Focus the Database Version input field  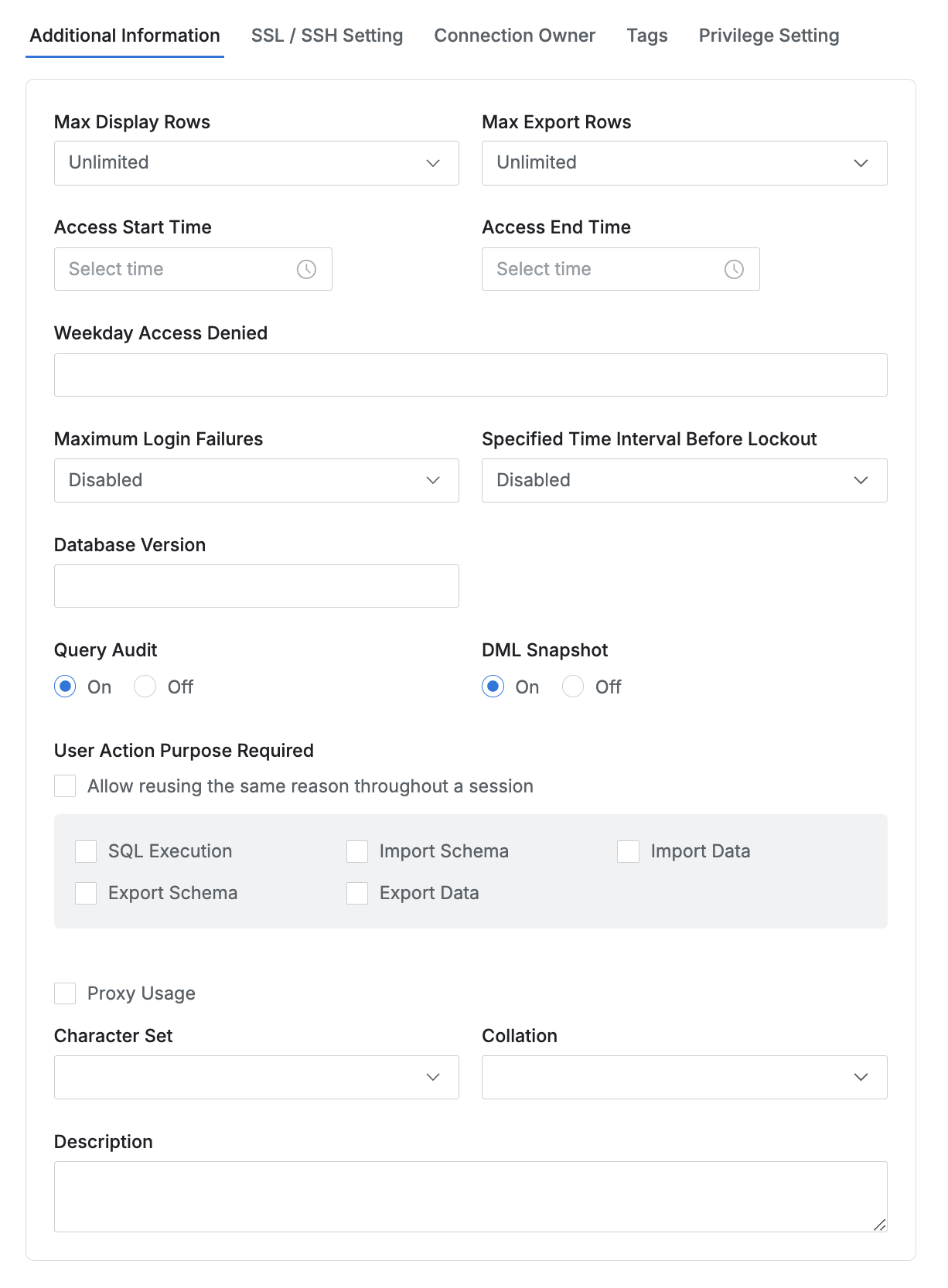(x=256, y=586)
